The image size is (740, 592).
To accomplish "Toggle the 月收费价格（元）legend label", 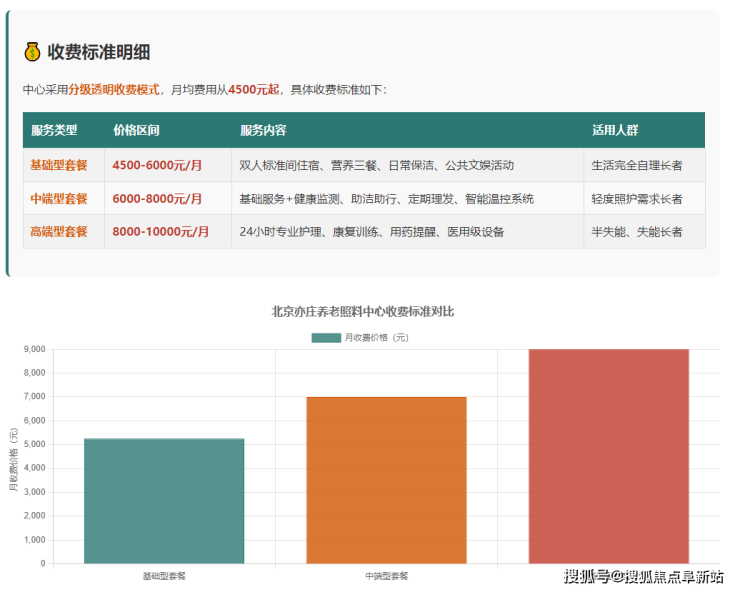I will tap(376, 337).
